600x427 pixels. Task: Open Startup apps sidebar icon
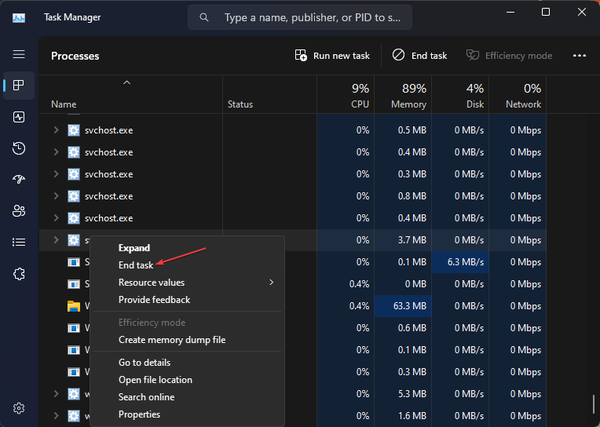click(x=18, y=179)
